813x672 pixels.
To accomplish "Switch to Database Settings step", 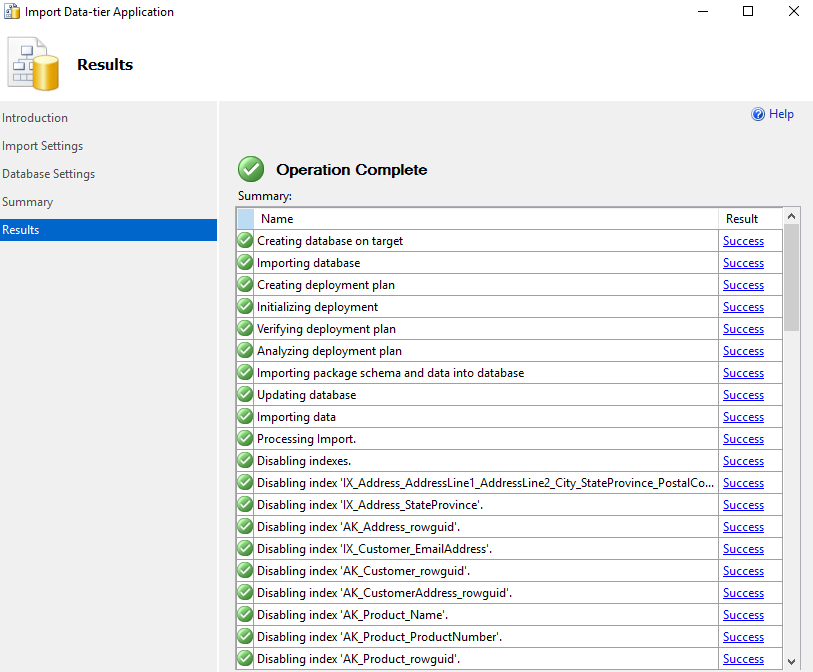I will [x=49, y=174].
